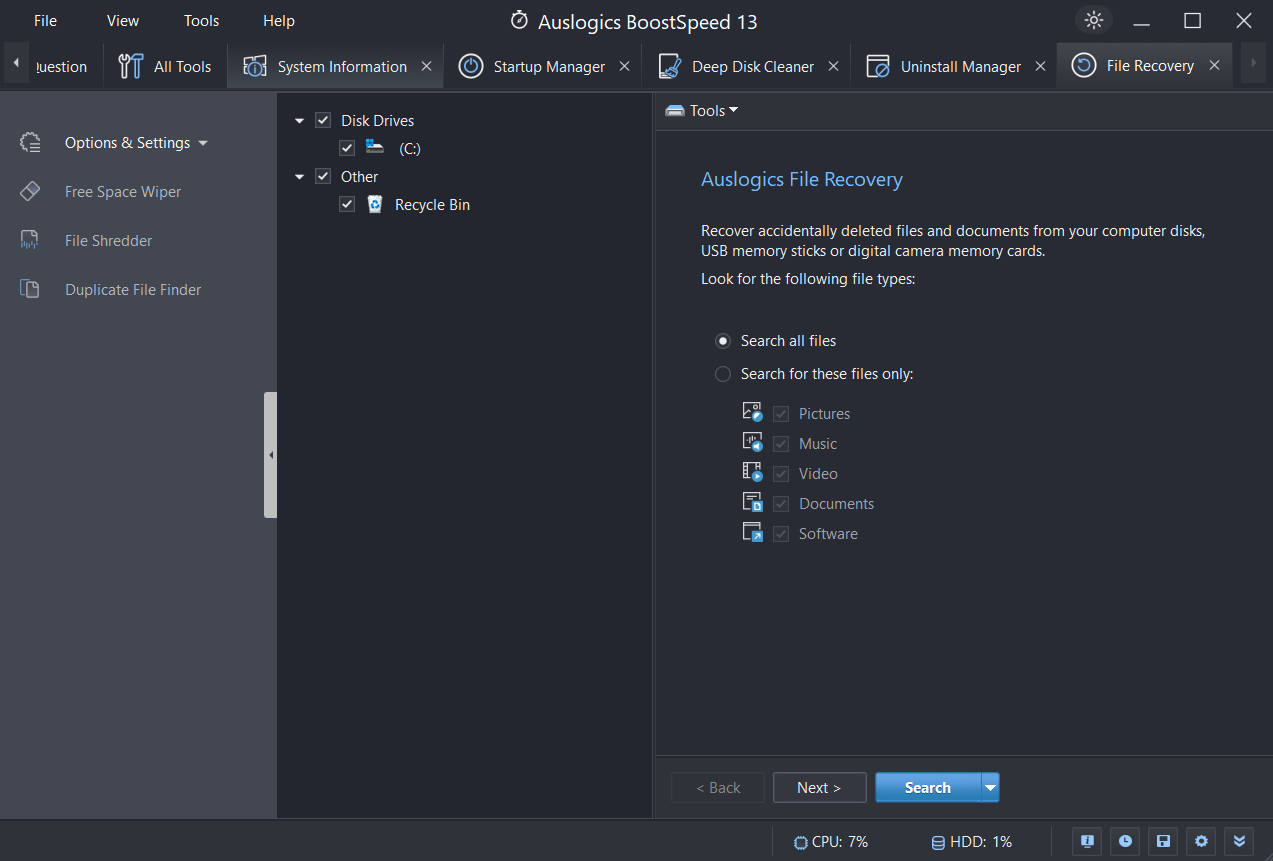Viewport: 1273px width, 861px height.
Task: Click the Recycle Bin icon
Action: click(x=375, y=204)
